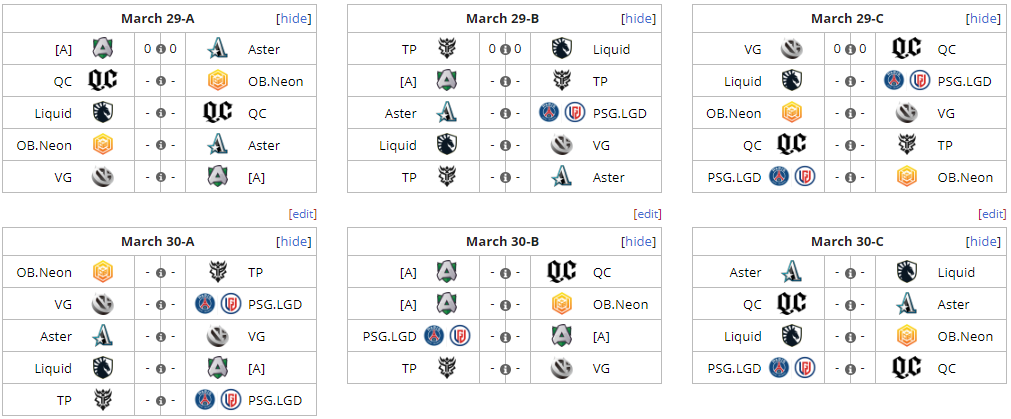The width and height of the screenshot is (1011, 419).
Task: Click the VG logo in March 29-C first row
Action: pyautogui.click(x=792, y=49)
